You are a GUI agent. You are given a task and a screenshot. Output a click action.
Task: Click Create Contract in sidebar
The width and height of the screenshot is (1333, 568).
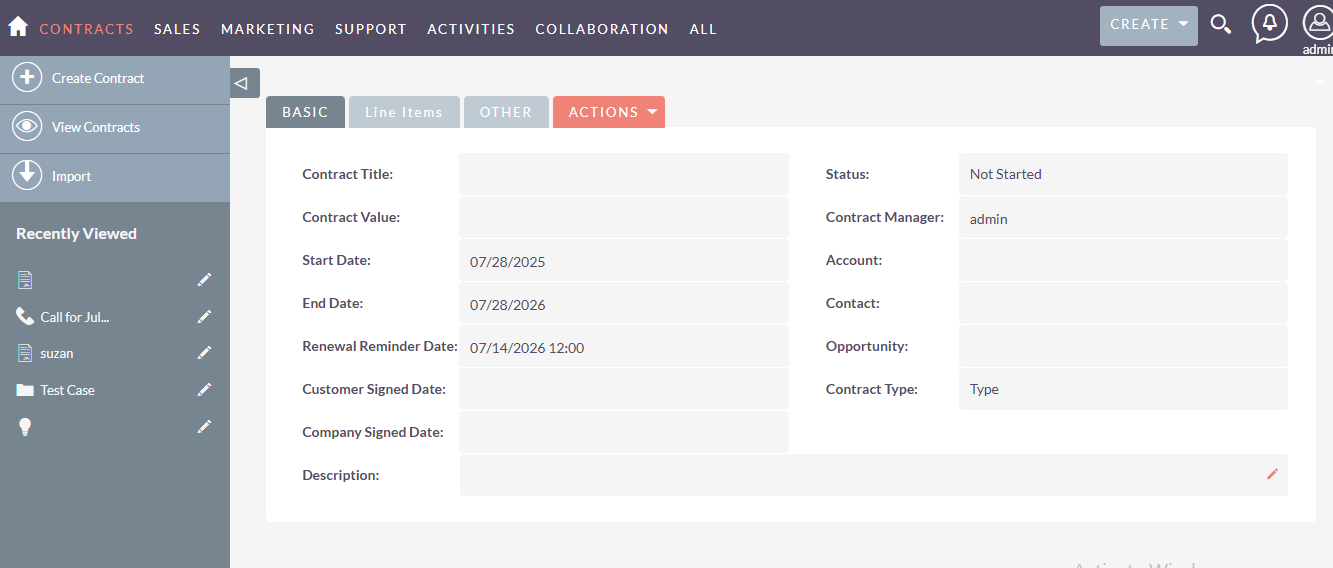tap(98, 78)
